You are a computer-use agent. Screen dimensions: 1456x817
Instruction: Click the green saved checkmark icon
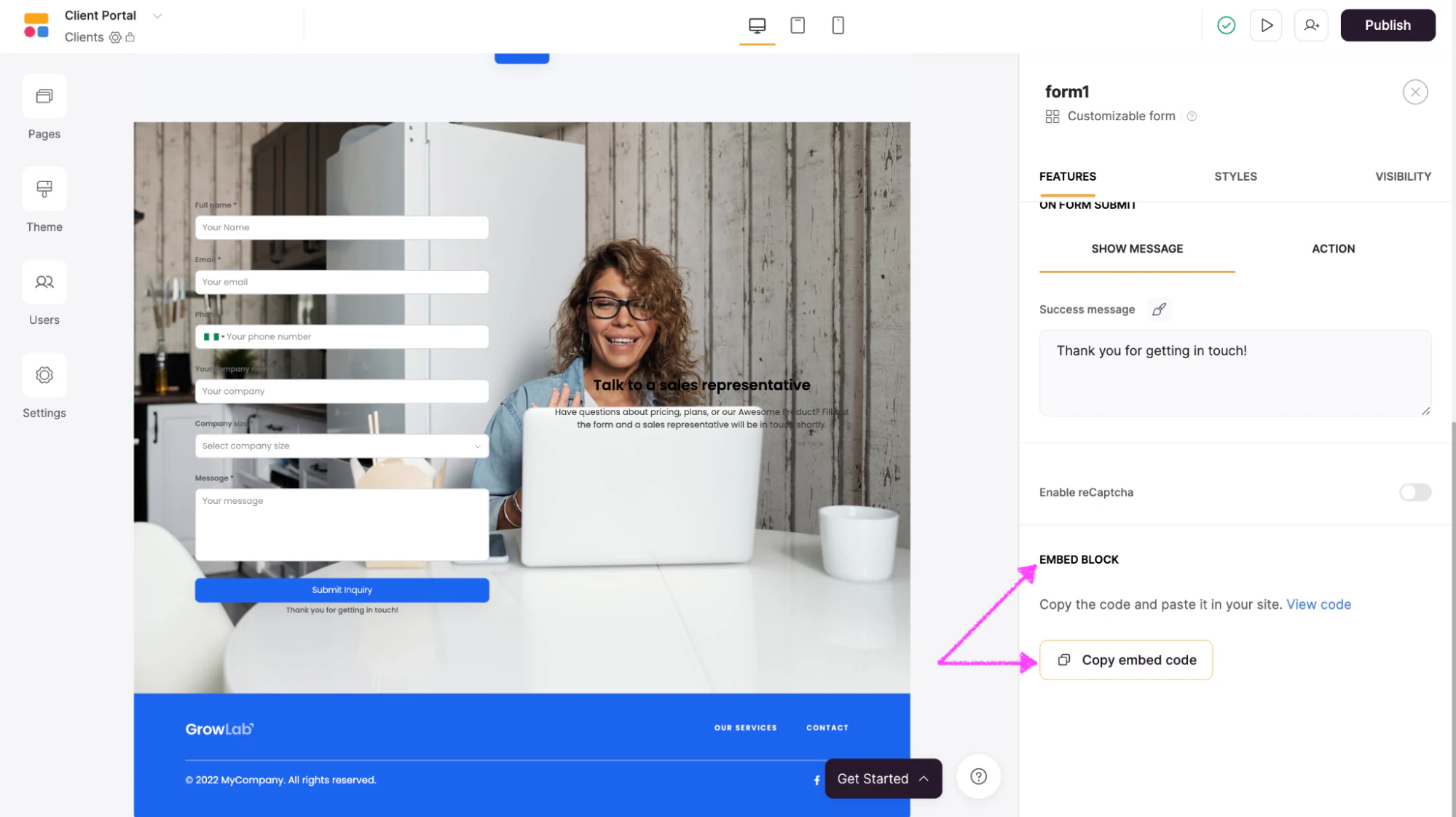[1226, 25]
